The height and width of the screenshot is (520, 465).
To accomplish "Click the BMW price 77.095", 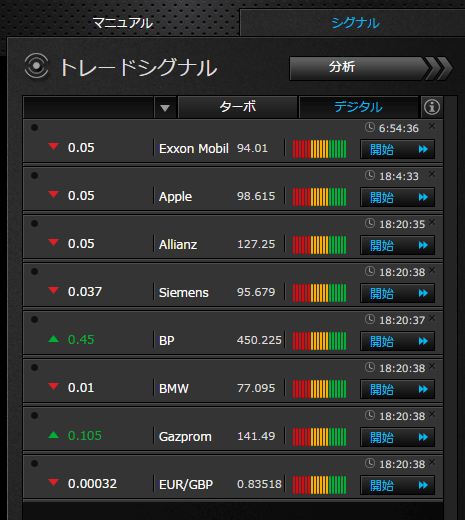I will click(256, 388).
